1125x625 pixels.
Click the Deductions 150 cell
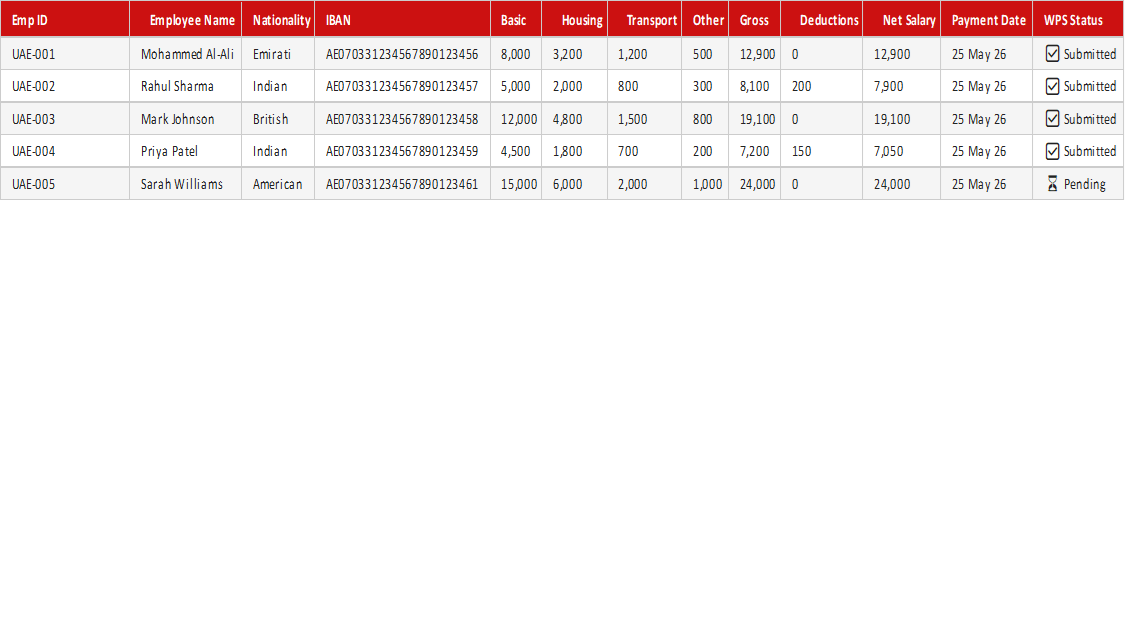point(822,151)
